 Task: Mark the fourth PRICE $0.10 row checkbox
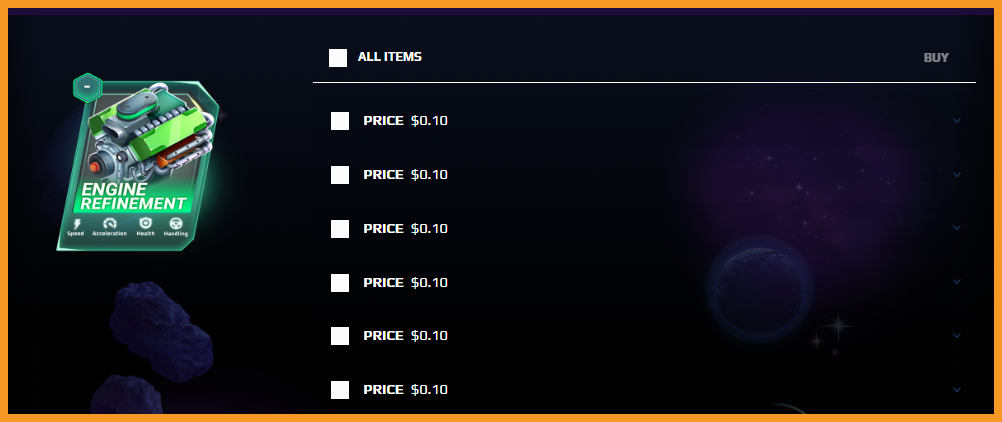click(340, 283)
